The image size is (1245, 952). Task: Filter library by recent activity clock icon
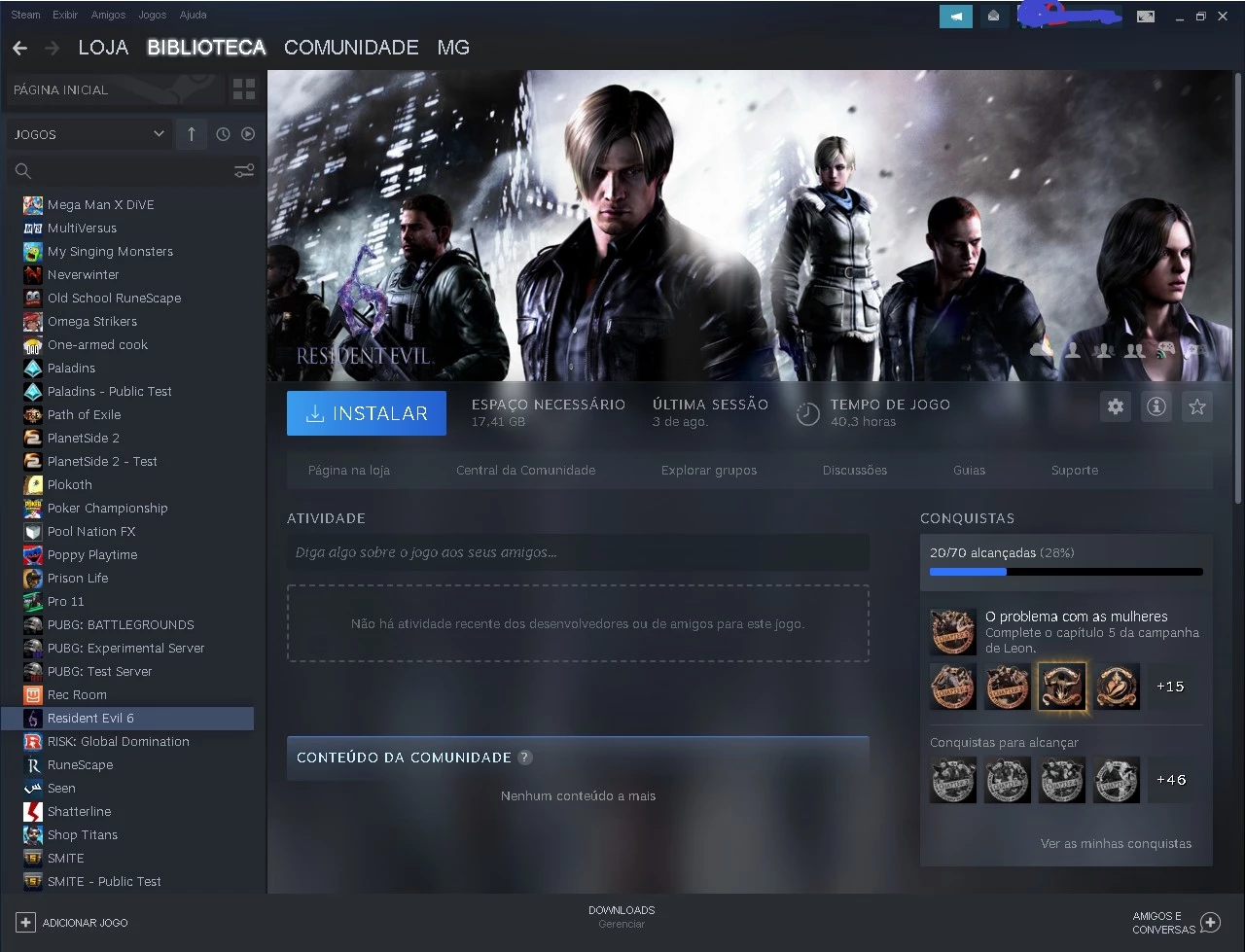click(x=223, y=134)
